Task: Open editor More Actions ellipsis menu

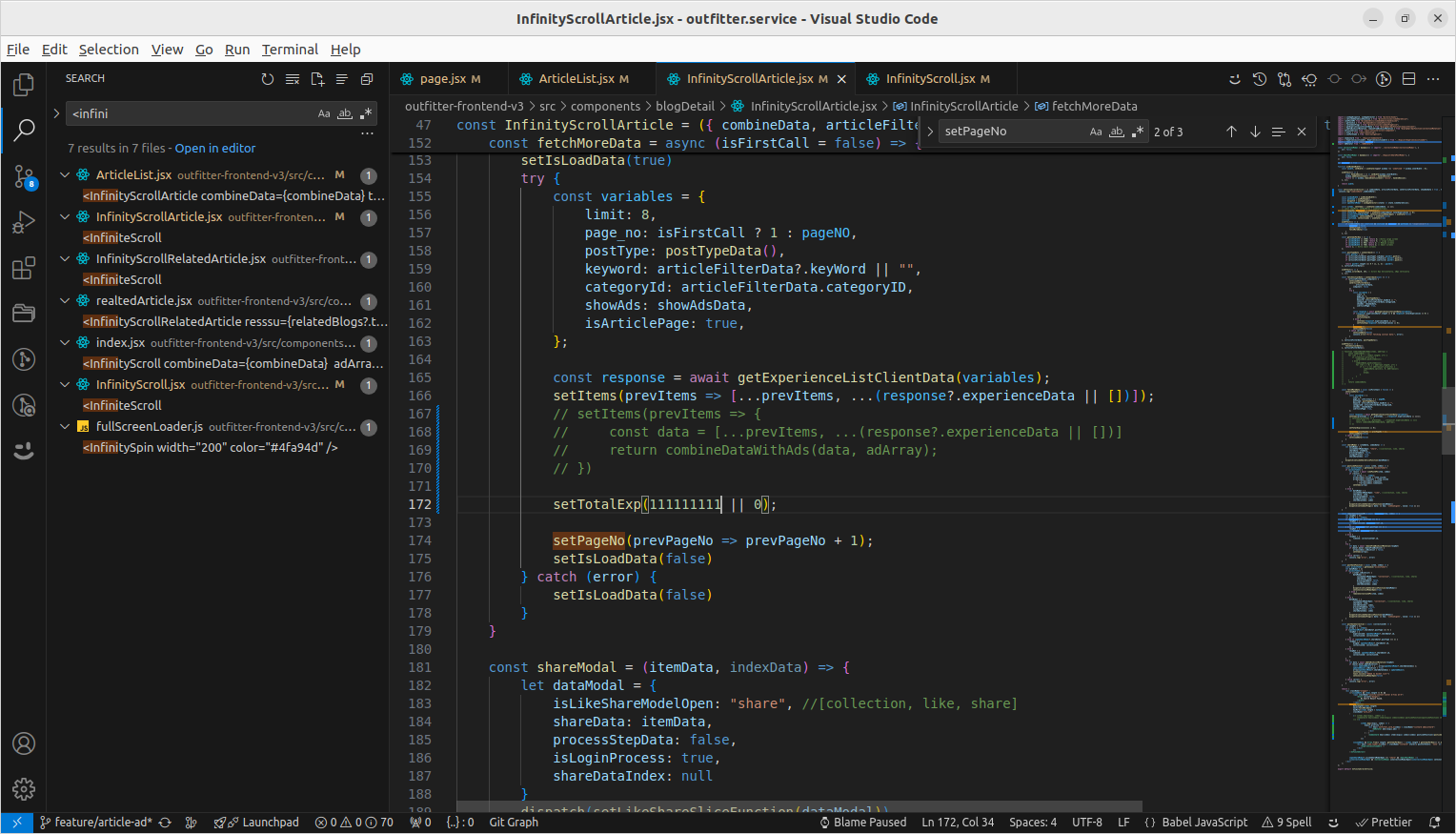Action: (x=1433, y=79)
